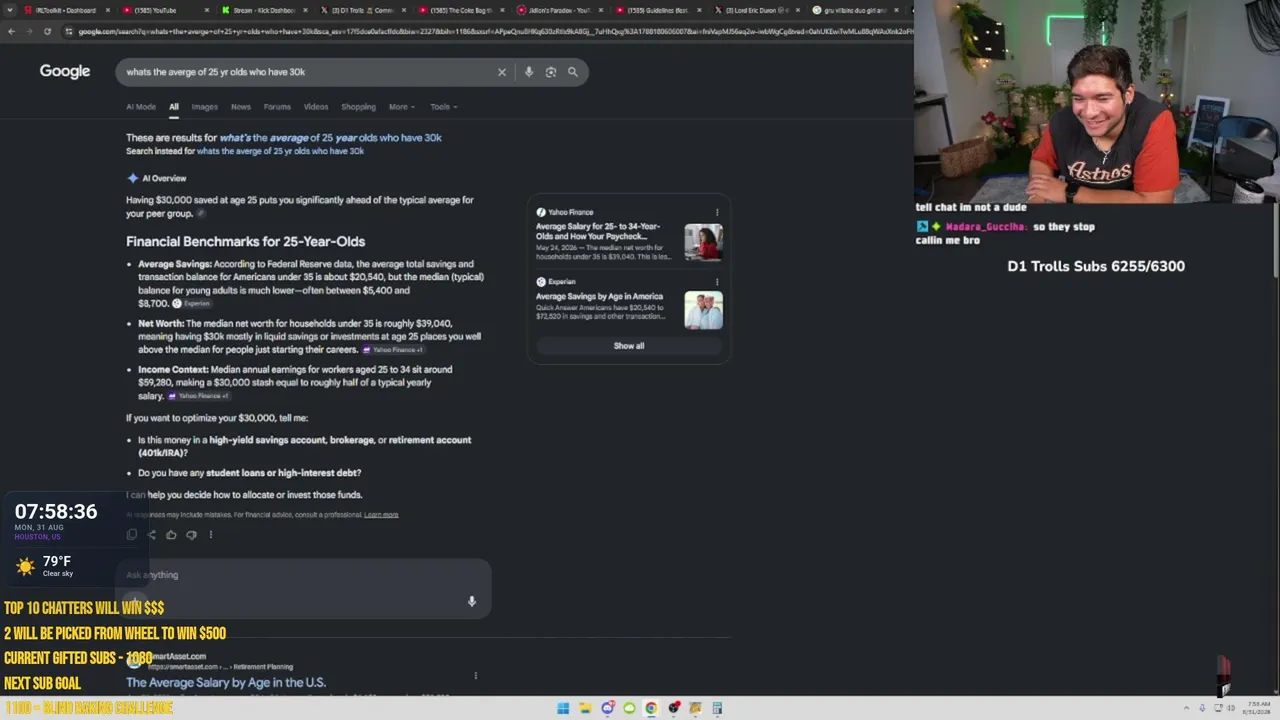Open options for the SmartAsset search result
Screen dimensions: 1280x720
[x=476, y=676]
